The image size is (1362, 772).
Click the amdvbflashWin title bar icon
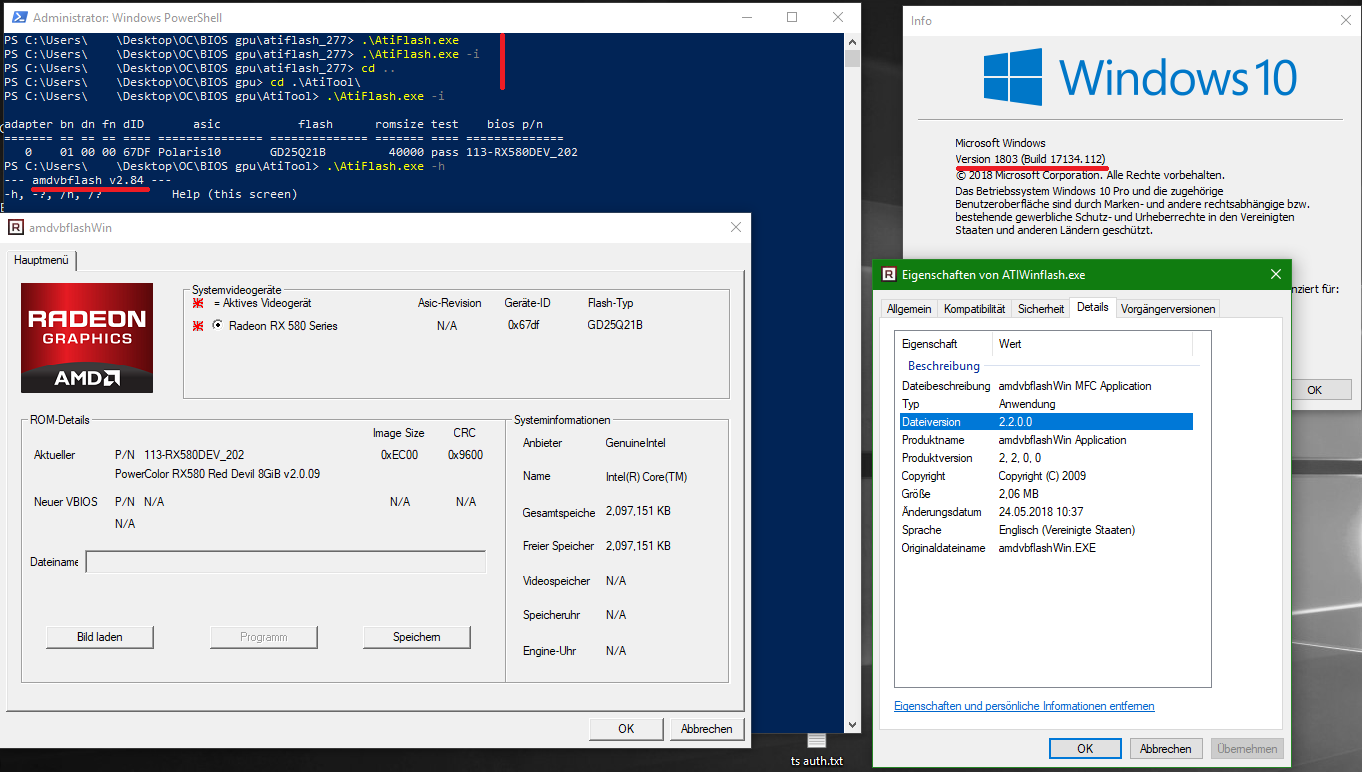[16, 227]
